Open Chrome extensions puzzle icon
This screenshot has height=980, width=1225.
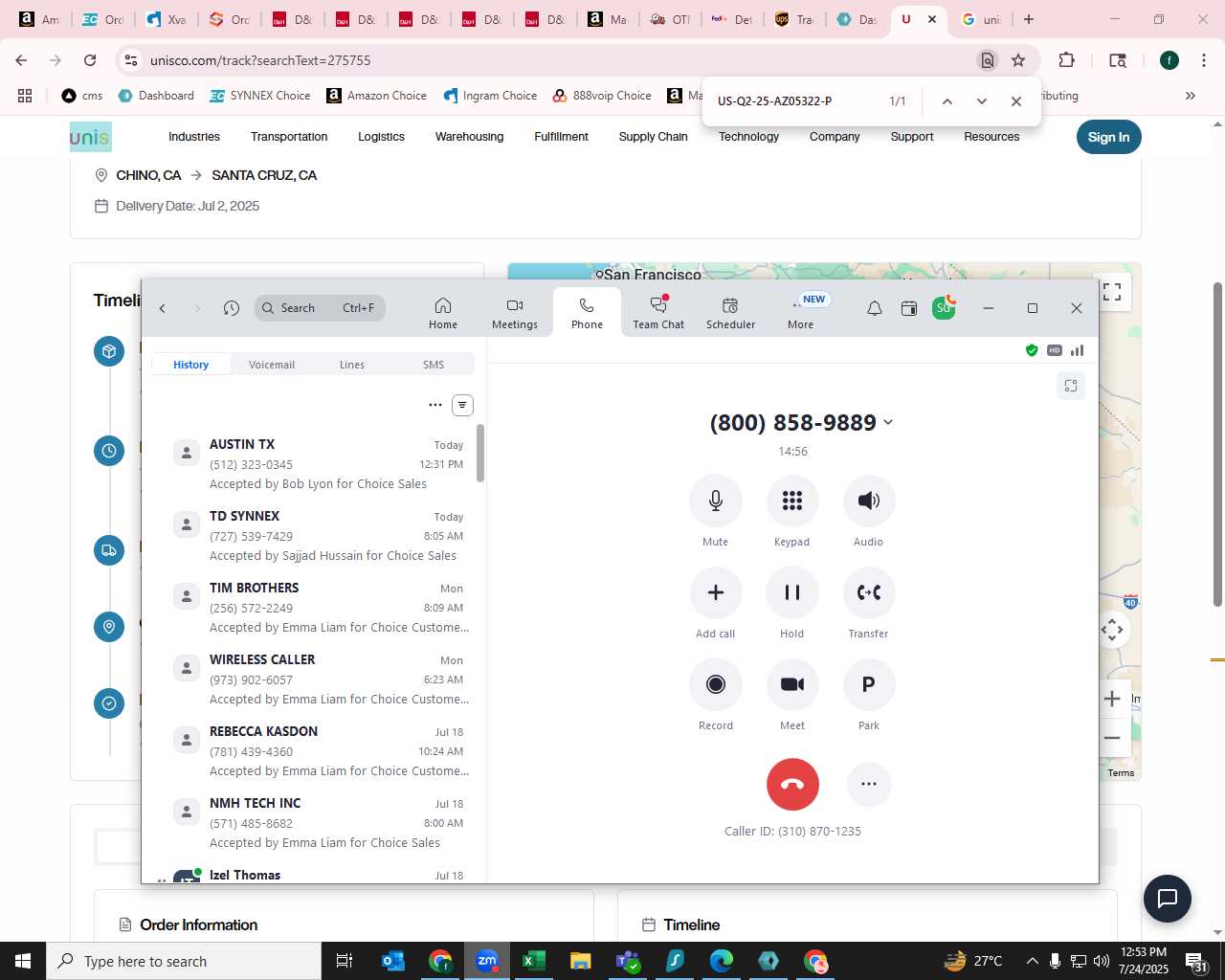pyautogui.click(x=1067, y=60)
